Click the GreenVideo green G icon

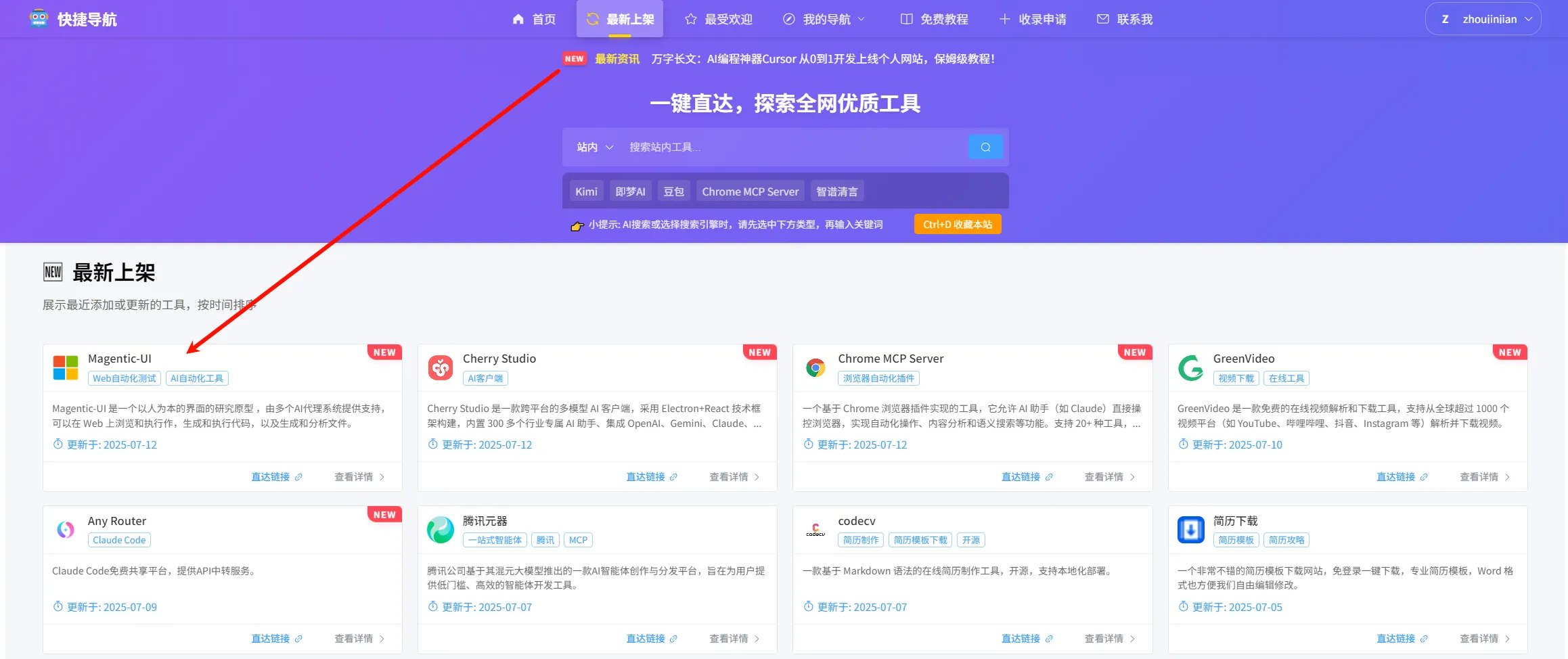pyautogui.click(x=1190, y=367)
